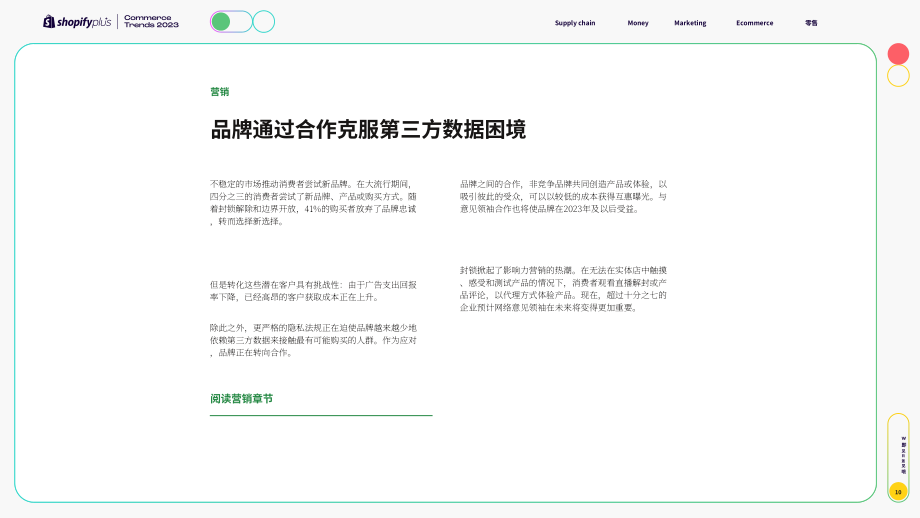Image resolution: width=920 pixels, height=518 pixels.
Task: Click the empty teal circle button
Action: pos(264,22)
